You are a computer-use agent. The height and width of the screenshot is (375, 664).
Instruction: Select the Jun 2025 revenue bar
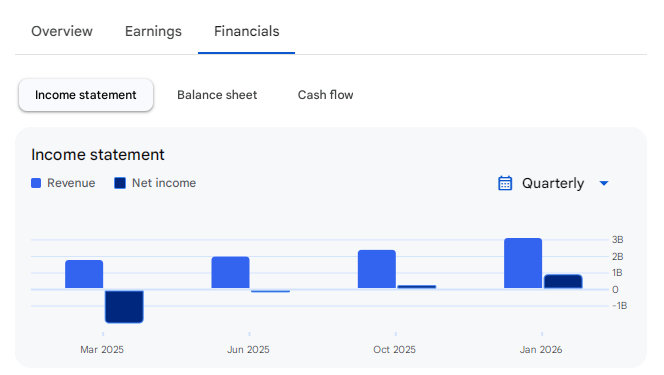click(230, 273)
